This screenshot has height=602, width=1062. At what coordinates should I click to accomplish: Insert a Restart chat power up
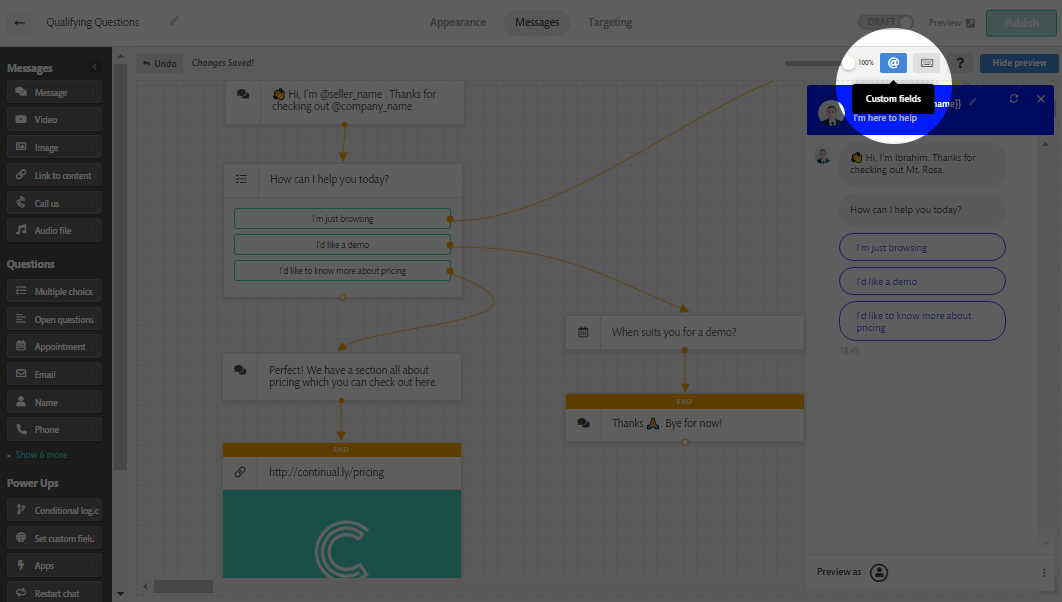click(53, 592)
